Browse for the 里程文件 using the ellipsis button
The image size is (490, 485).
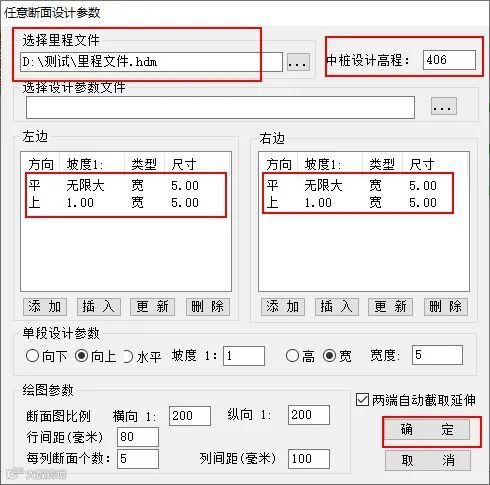pyautogui.click(x=298, y=62)
